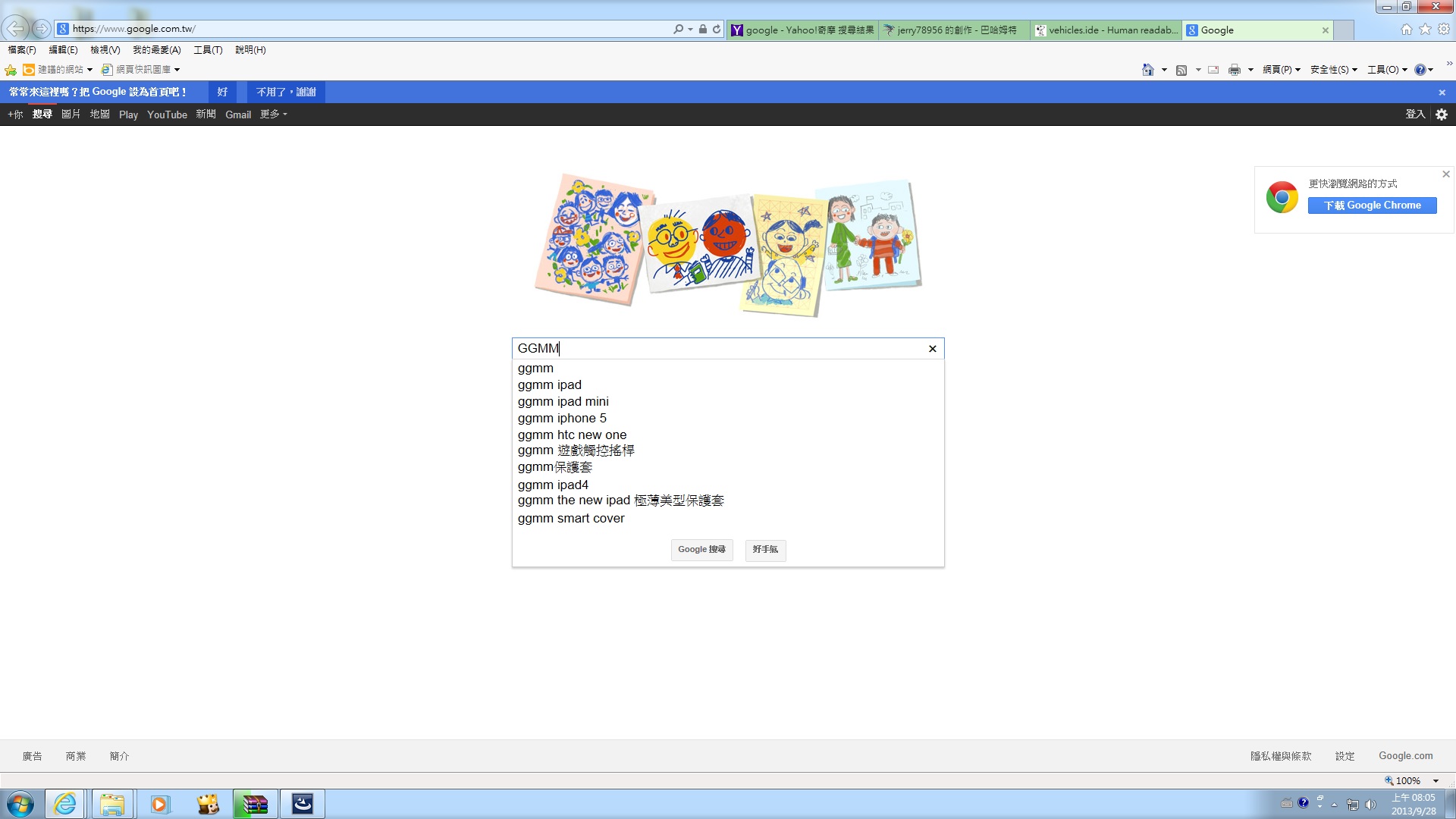The height and width of the screenshot is (819, 1456).
Task: Click the blue help question mark icon
Action: [1420, 70]
